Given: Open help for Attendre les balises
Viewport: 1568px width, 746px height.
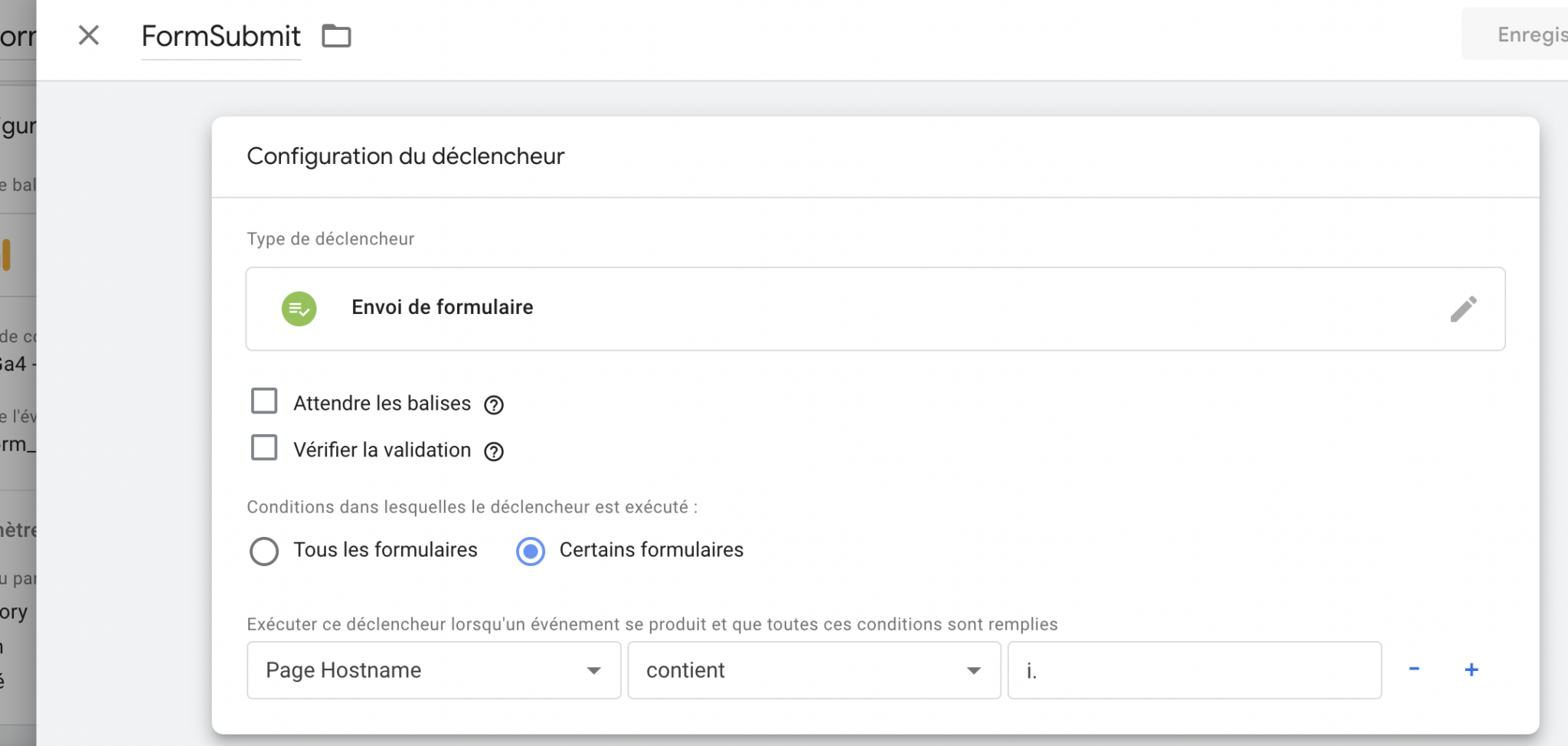Looking at the screenshot, I should (x=494, y=404).
